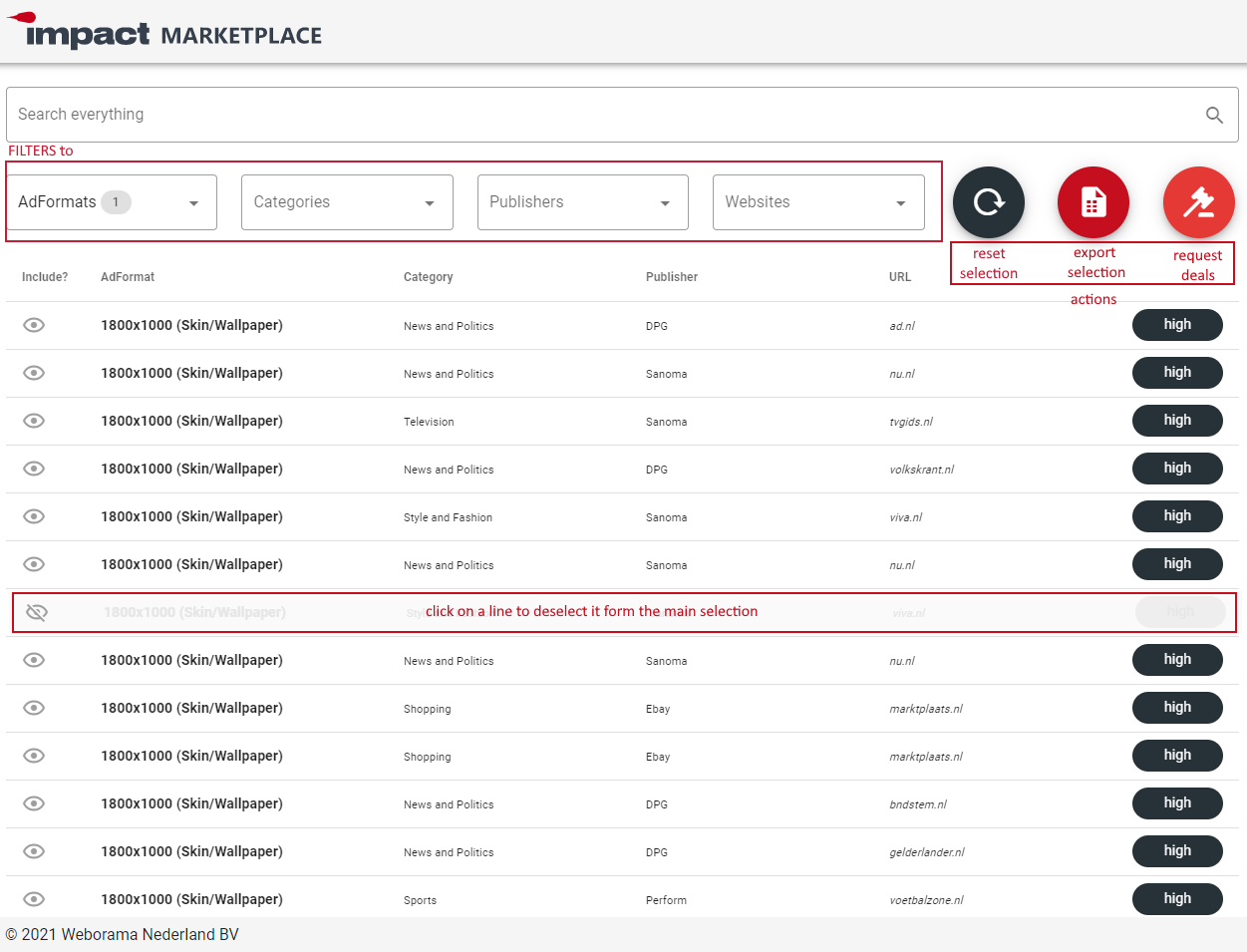
Task: Click the gelderlander.nl URL cell
Action: (927, 852)
